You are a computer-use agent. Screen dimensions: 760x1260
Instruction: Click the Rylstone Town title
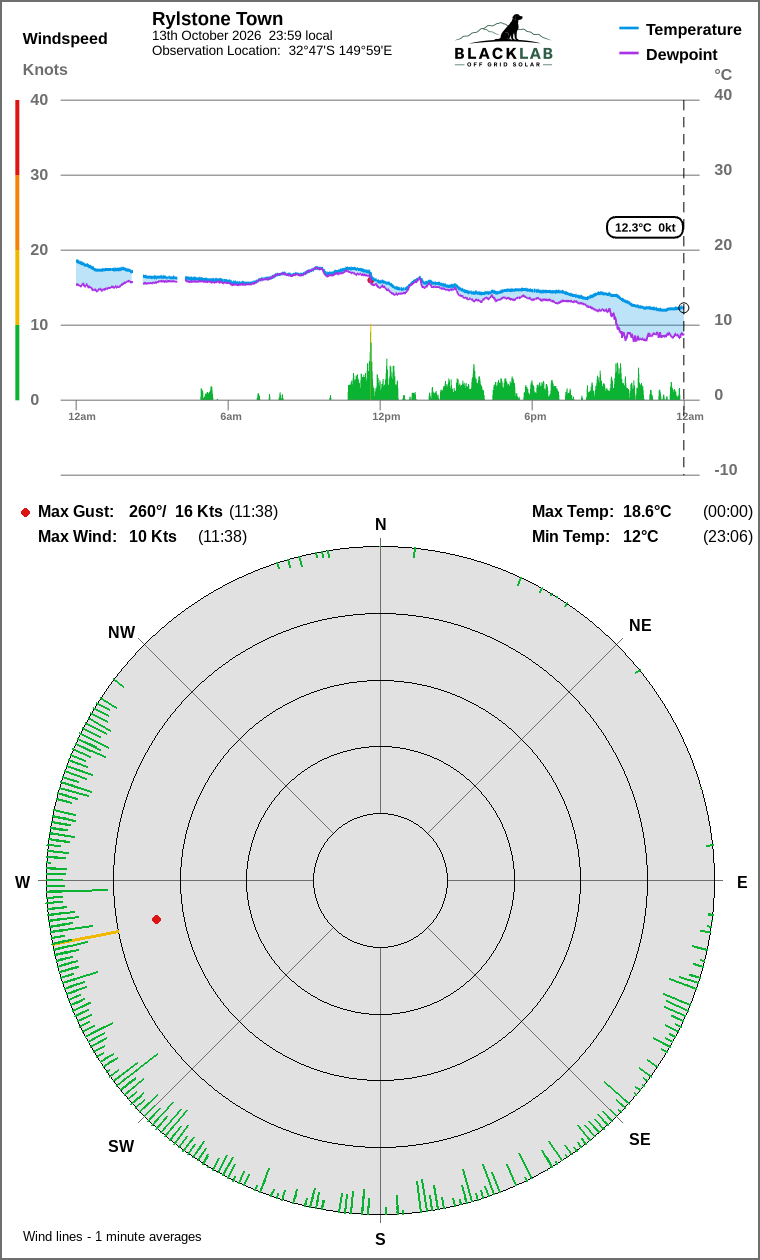(x=217, y=19)
